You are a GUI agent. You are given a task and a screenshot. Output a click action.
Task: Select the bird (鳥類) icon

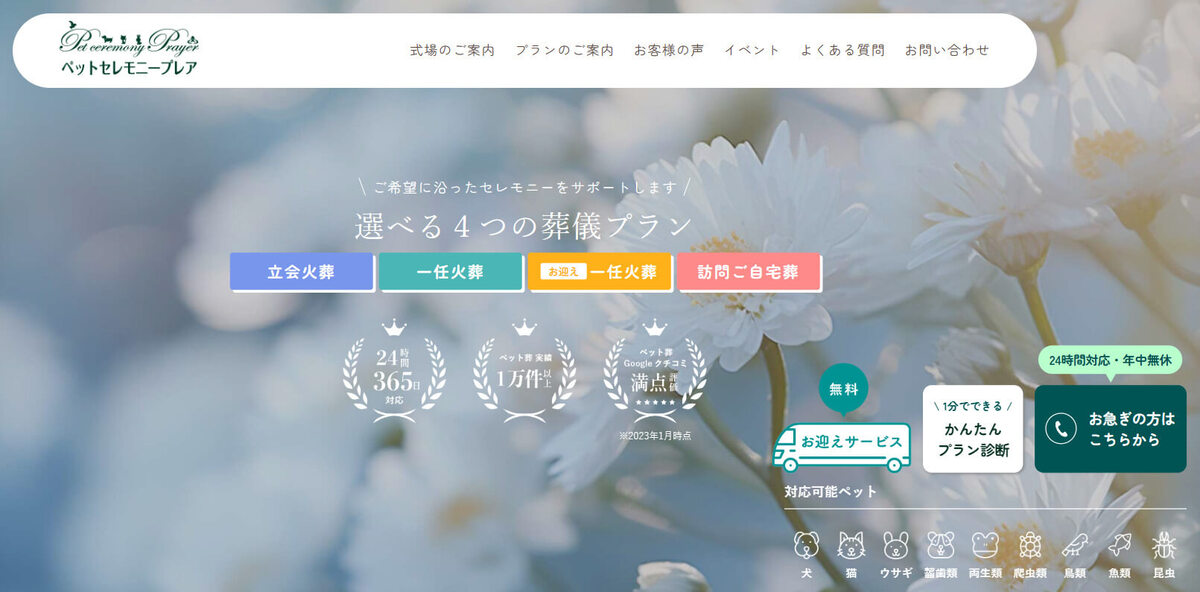coord(1075,546)
